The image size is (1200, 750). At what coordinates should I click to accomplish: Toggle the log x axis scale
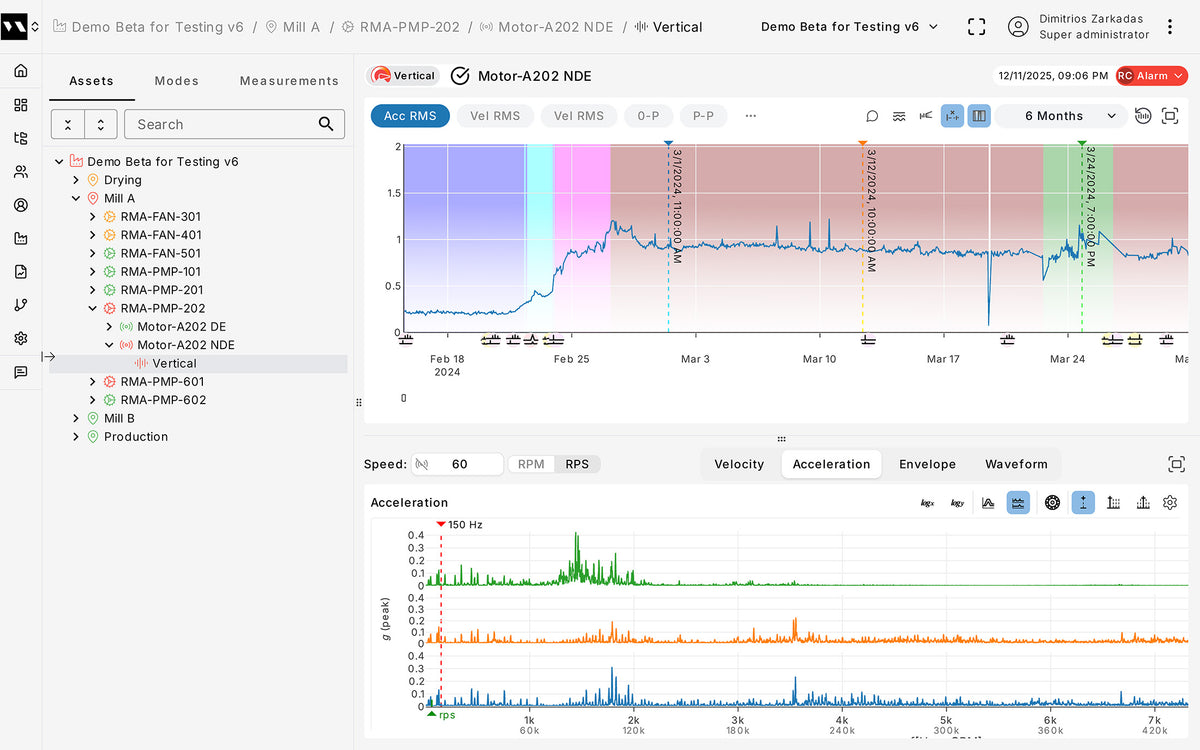[x=927, y=503]
